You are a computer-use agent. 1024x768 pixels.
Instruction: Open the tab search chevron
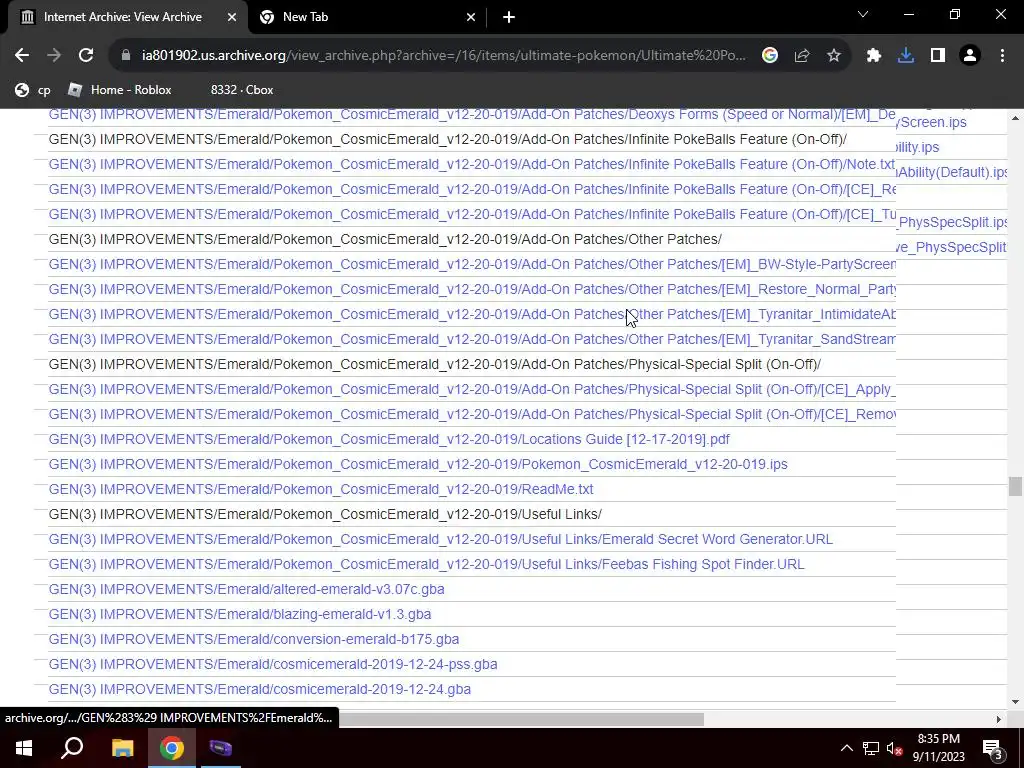coord(863,14)
